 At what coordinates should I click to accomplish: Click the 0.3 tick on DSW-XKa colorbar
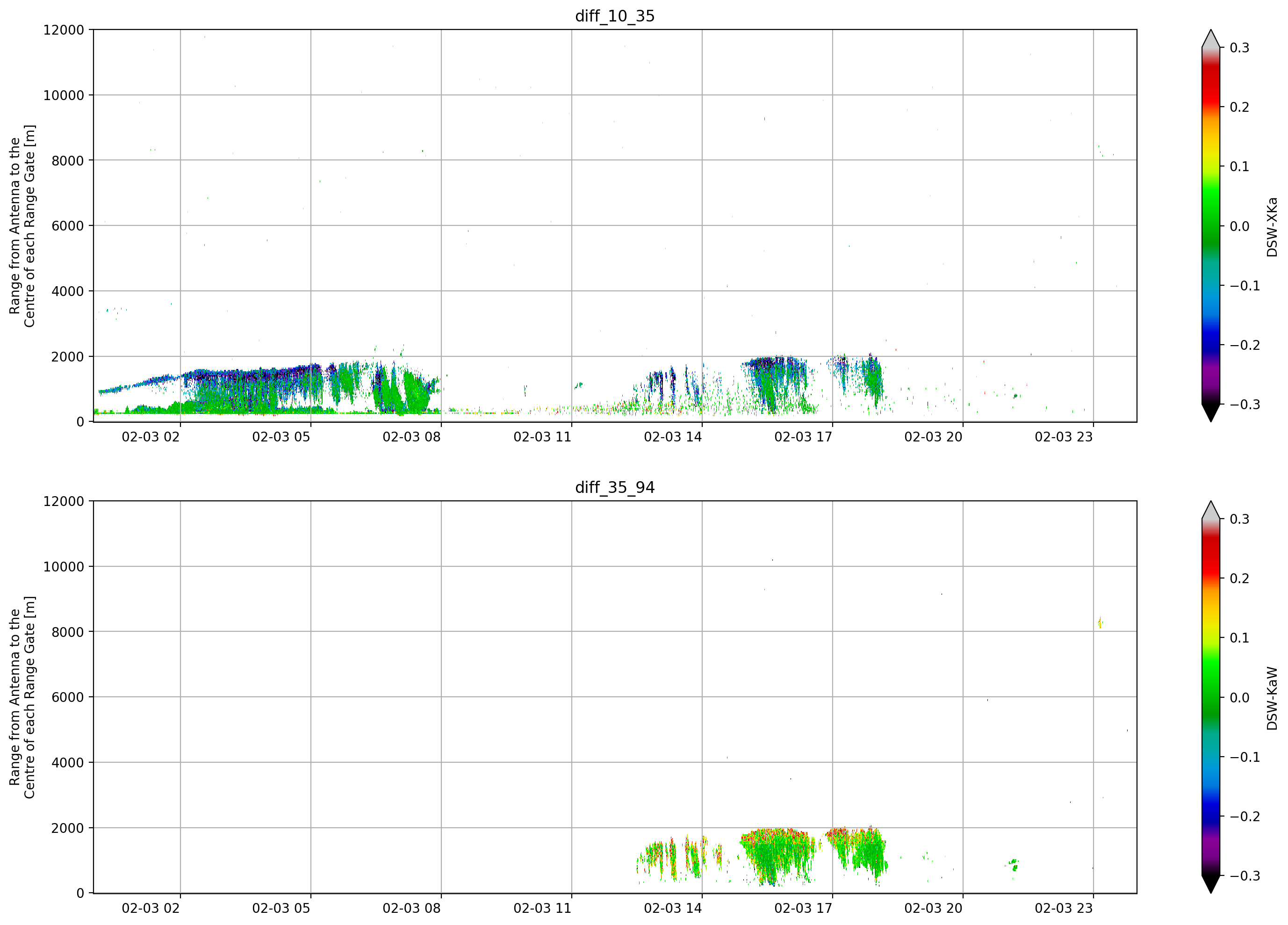1240,48
